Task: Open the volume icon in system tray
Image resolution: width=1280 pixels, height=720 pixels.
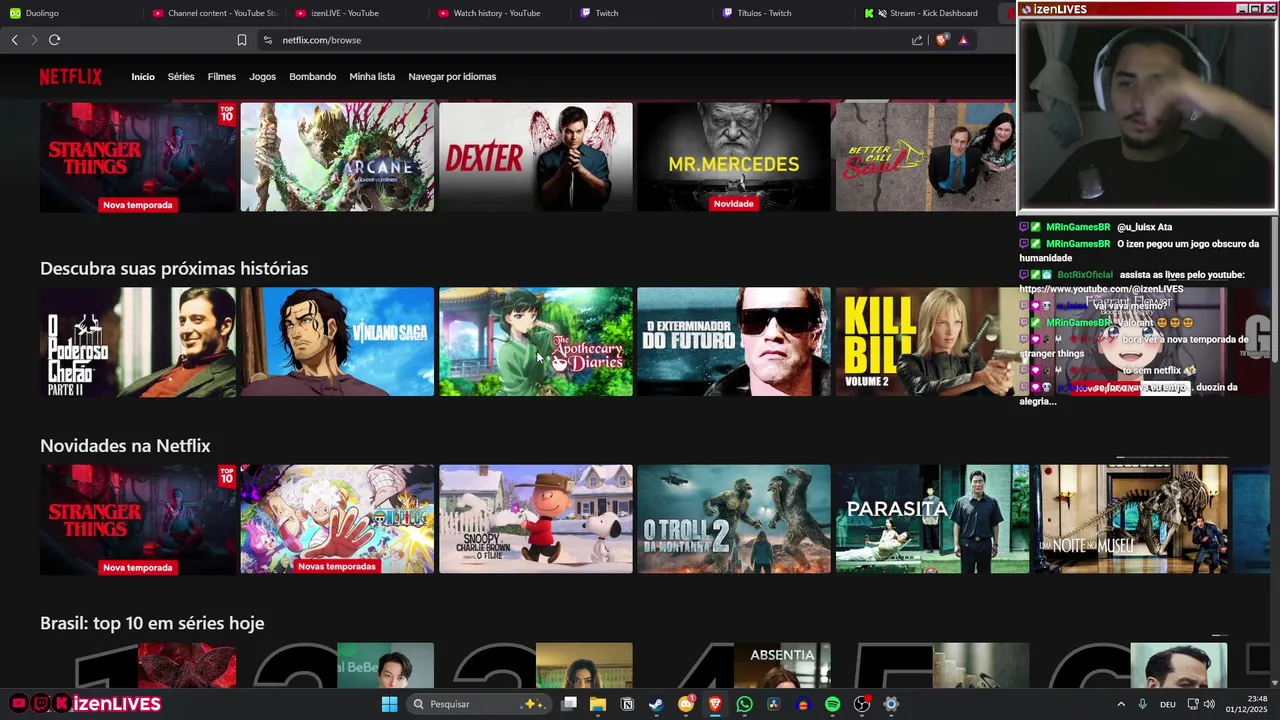Action: 1209,704
